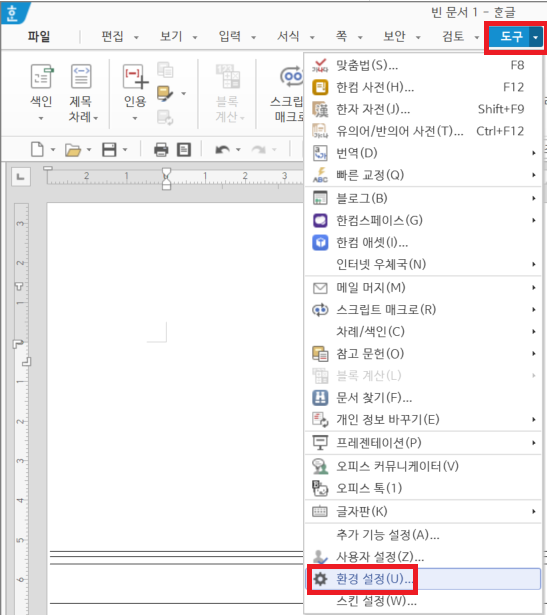Screen dimensions: 547x615
Task: Select 사용자 설정 menu item
Action: point(423,557)
